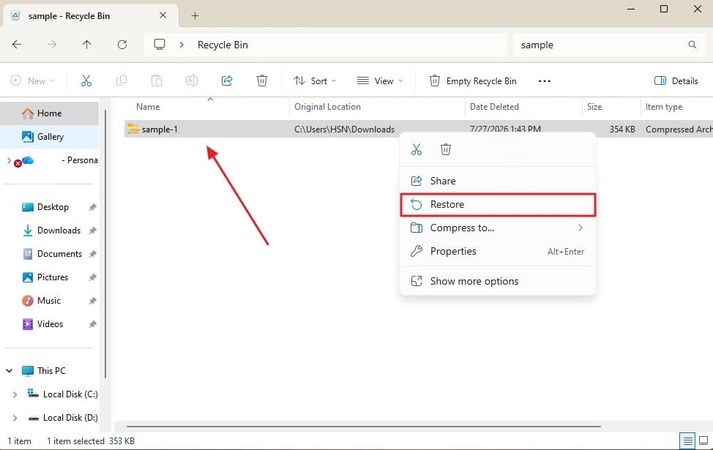Switch to the details list view icon
Viewport: 713px width, 450px height.
click(688, 440)
